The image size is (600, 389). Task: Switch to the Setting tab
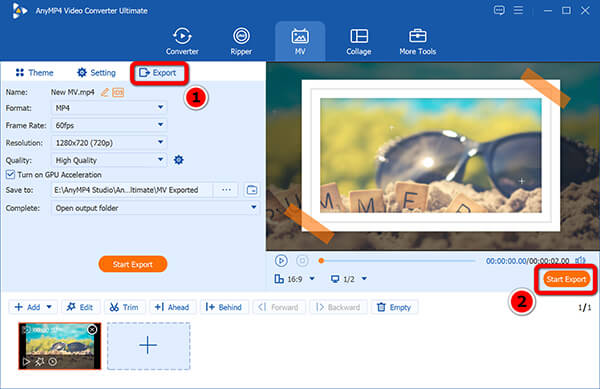[x=96, y=73]
